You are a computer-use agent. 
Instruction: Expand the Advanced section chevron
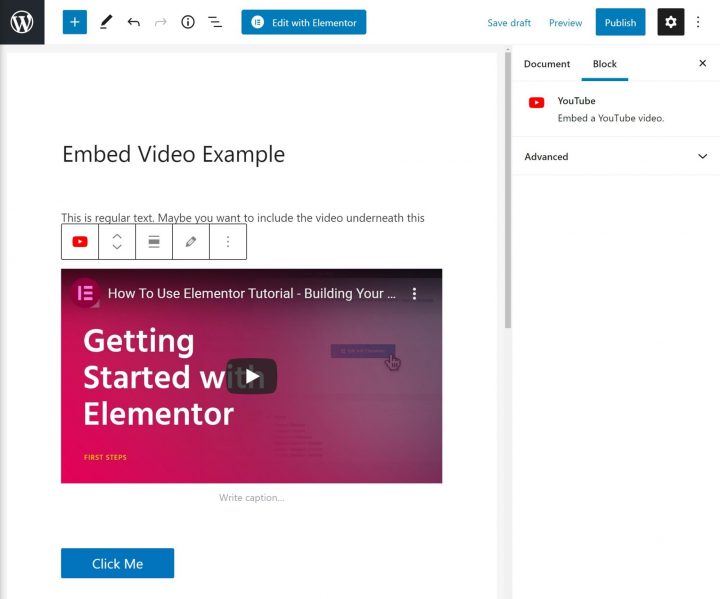(x=702, y=156)
